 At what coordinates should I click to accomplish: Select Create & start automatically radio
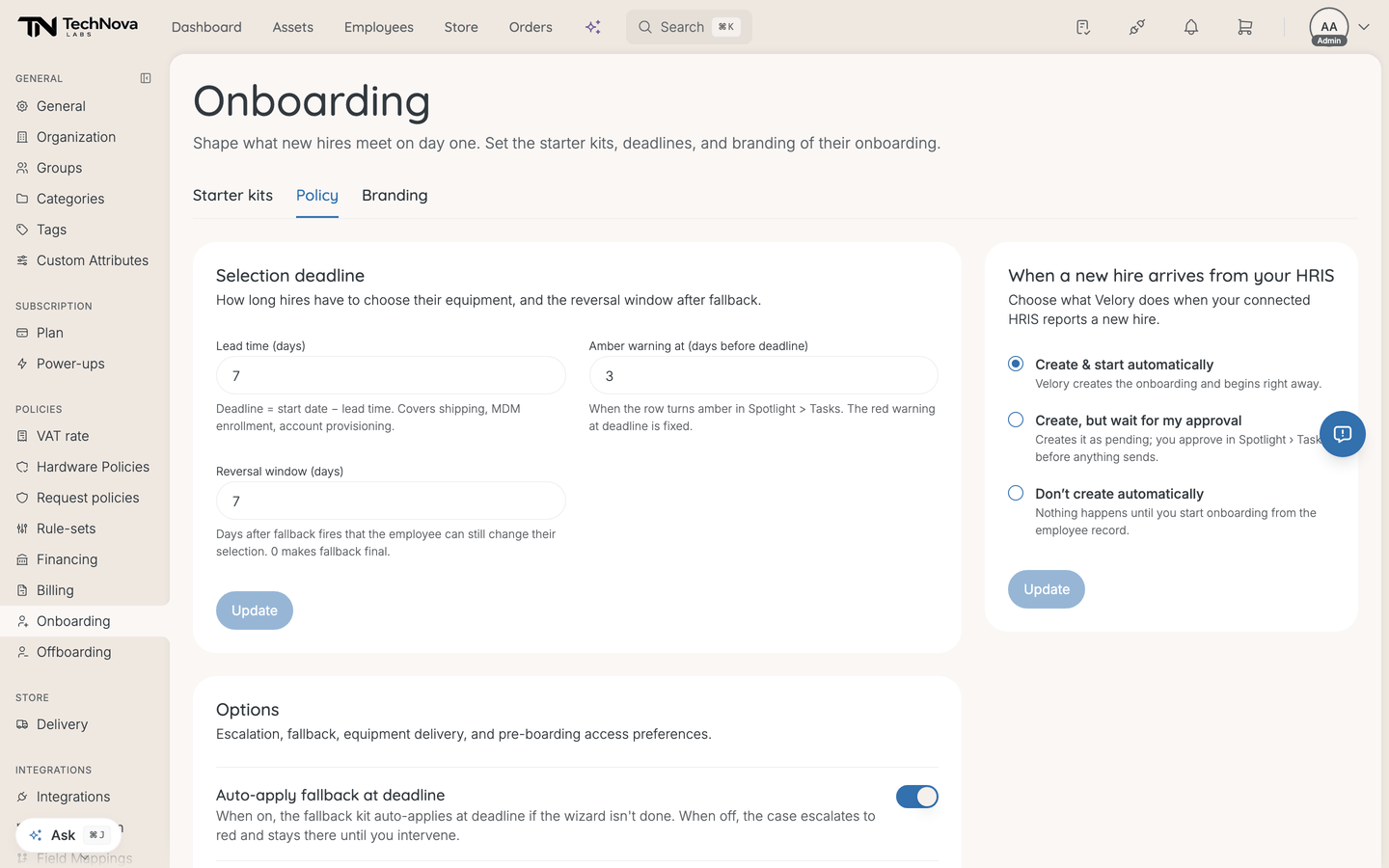(1016, 364)
